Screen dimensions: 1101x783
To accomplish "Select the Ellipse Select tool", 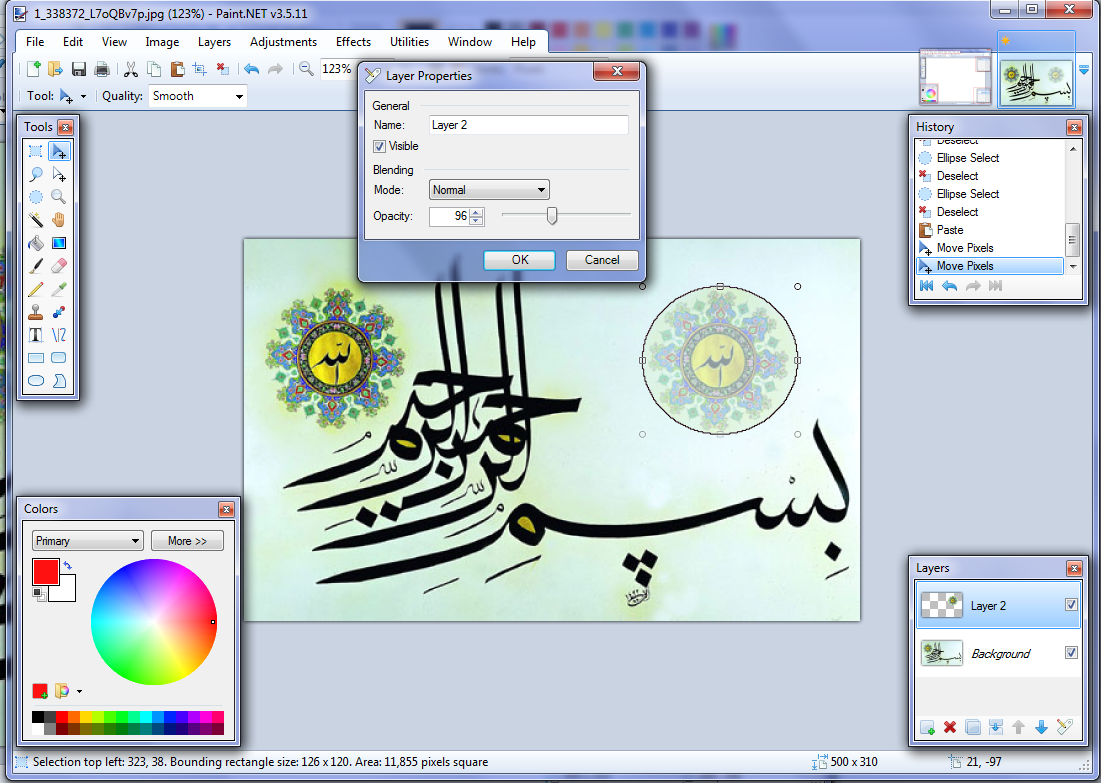I will [36, 197].
